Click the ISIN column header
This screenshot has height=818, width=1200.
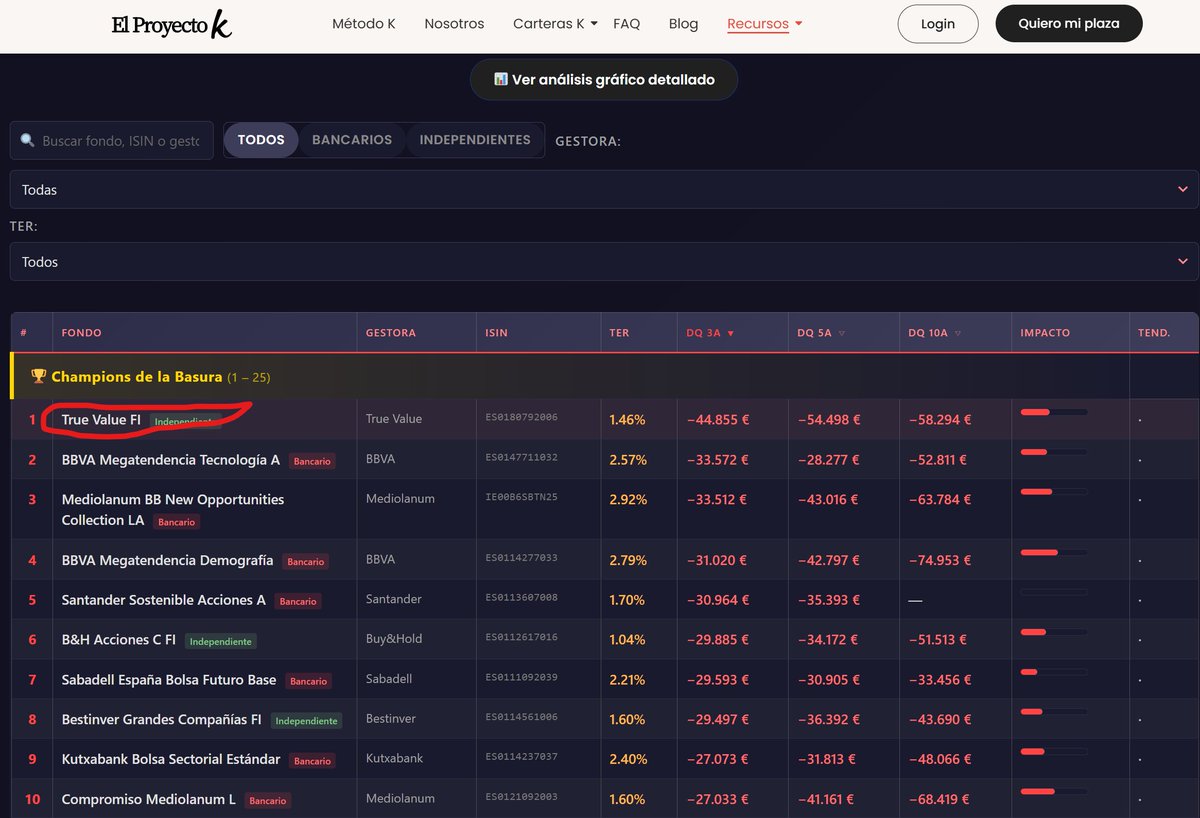[496, 333]
